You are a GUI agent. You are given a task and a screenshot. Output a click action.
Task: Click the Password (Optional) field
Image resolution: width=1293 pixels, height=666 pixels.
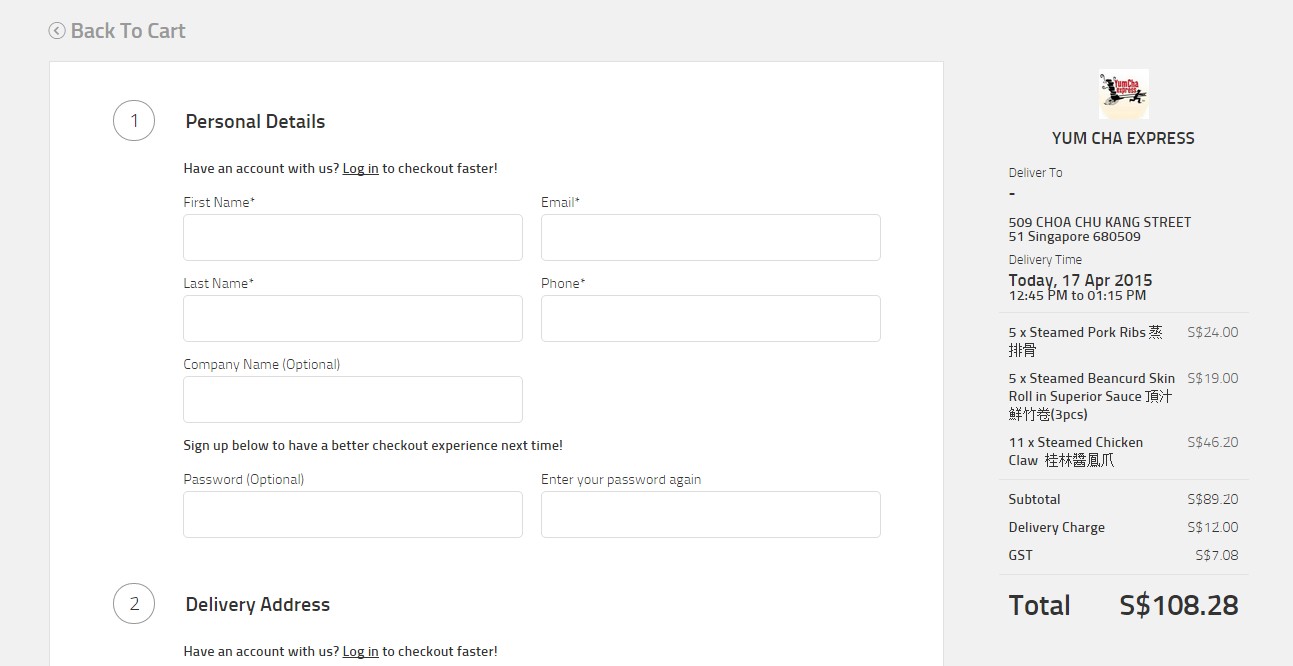click(x=352, y=514)
